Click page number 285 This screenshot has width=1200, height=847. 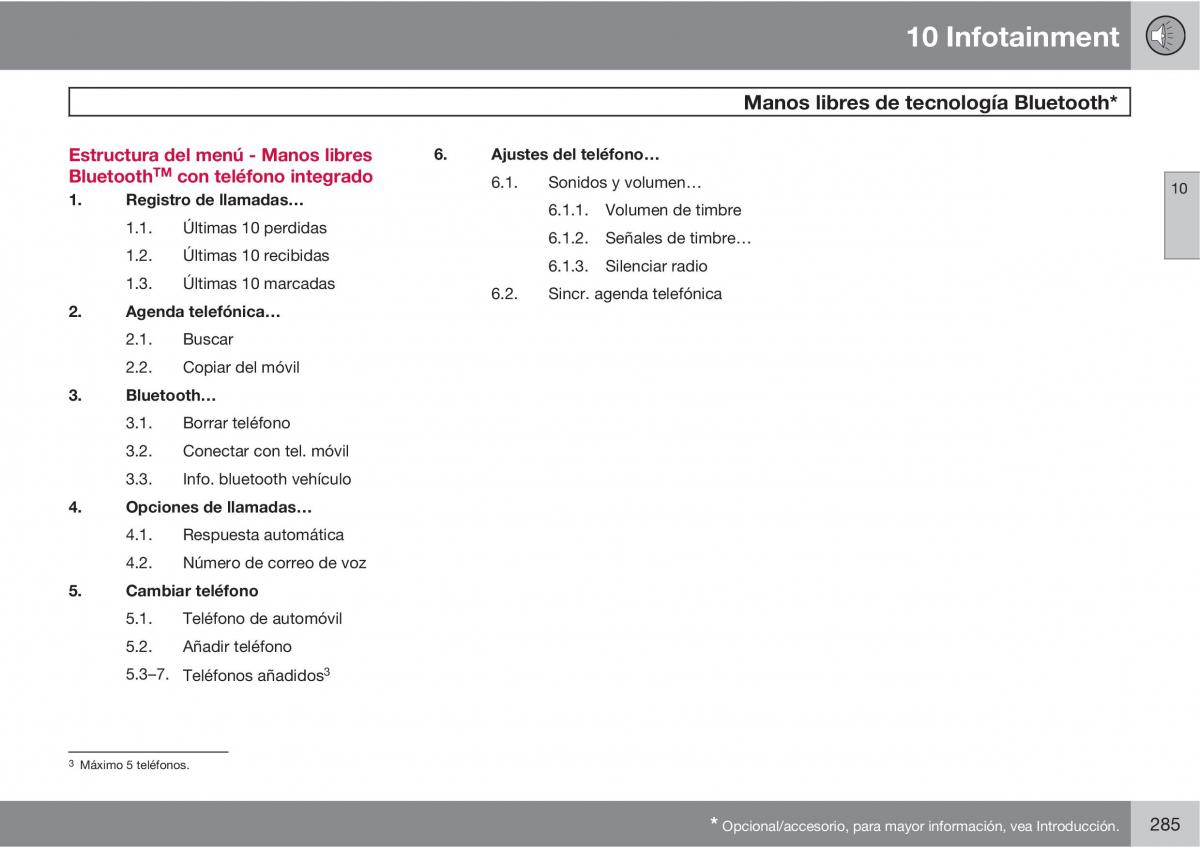[1165, 825]
